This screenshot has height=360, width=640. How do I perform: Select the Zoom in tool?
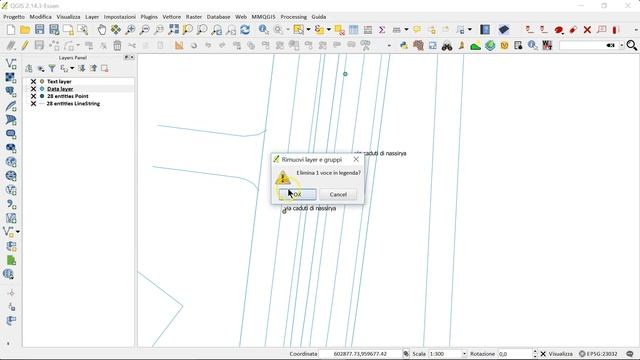click(x=130, y=29)
